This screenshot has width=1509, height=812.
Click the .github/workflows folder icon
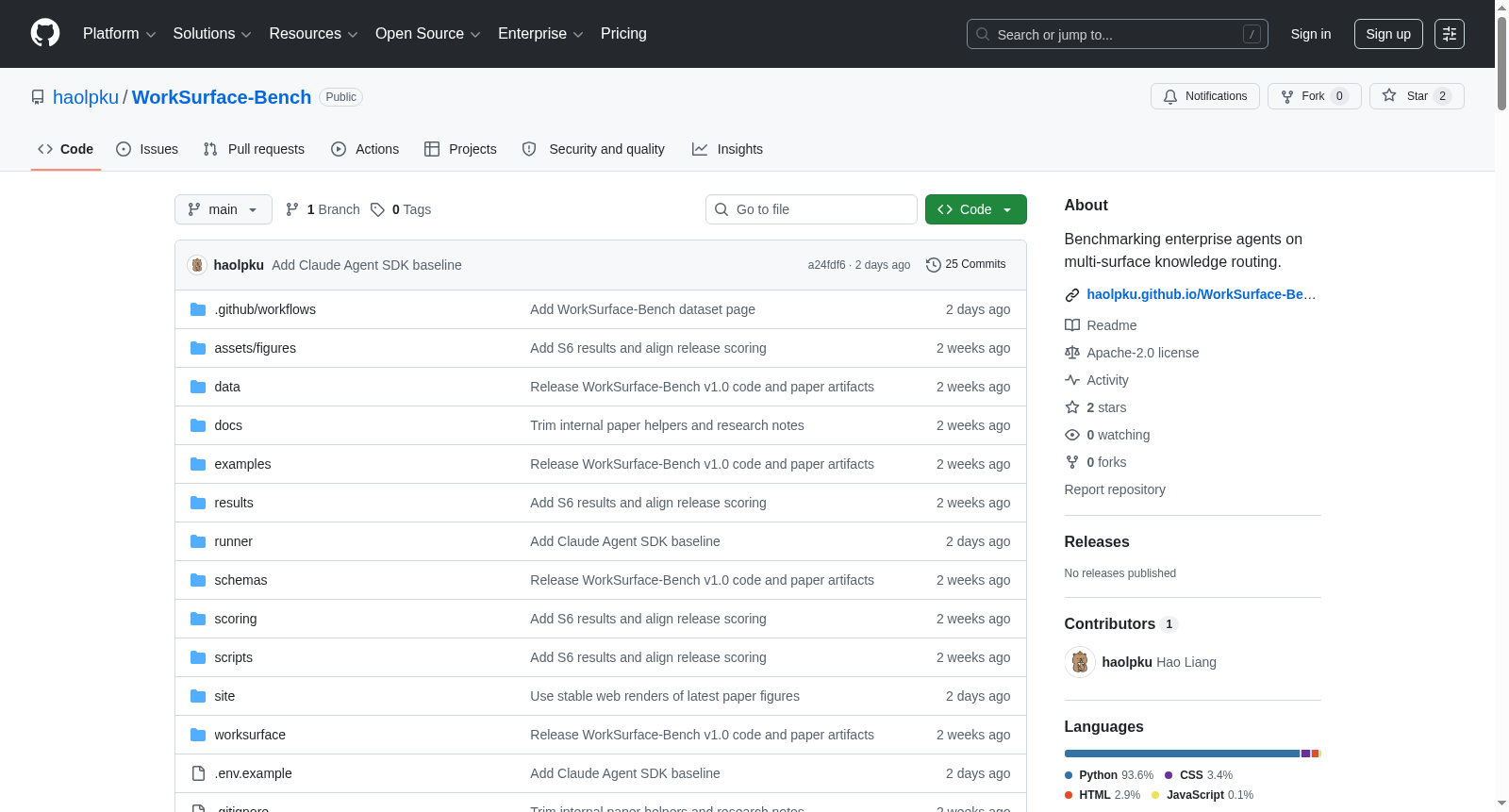tap(198, 309)
